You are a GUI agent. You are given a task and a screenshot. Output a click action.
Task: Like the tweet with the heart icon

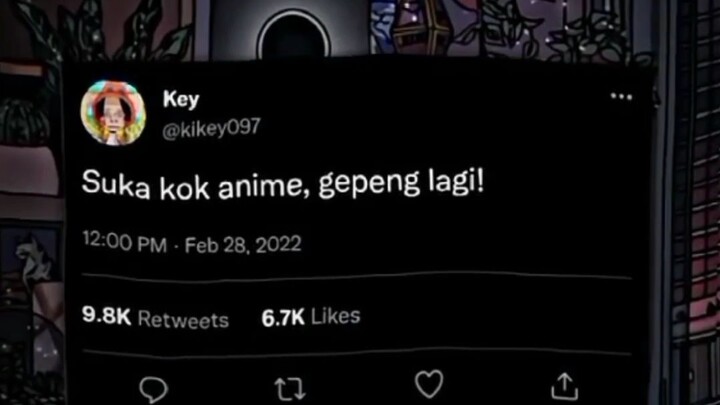pyautogui.click(x=429, y=384)
